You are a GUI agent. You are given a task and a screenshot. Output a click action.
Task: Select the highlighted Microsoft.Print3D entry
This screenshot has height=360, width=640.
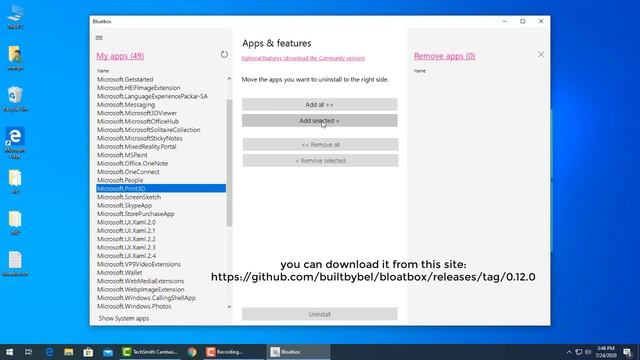click(161, 188)
